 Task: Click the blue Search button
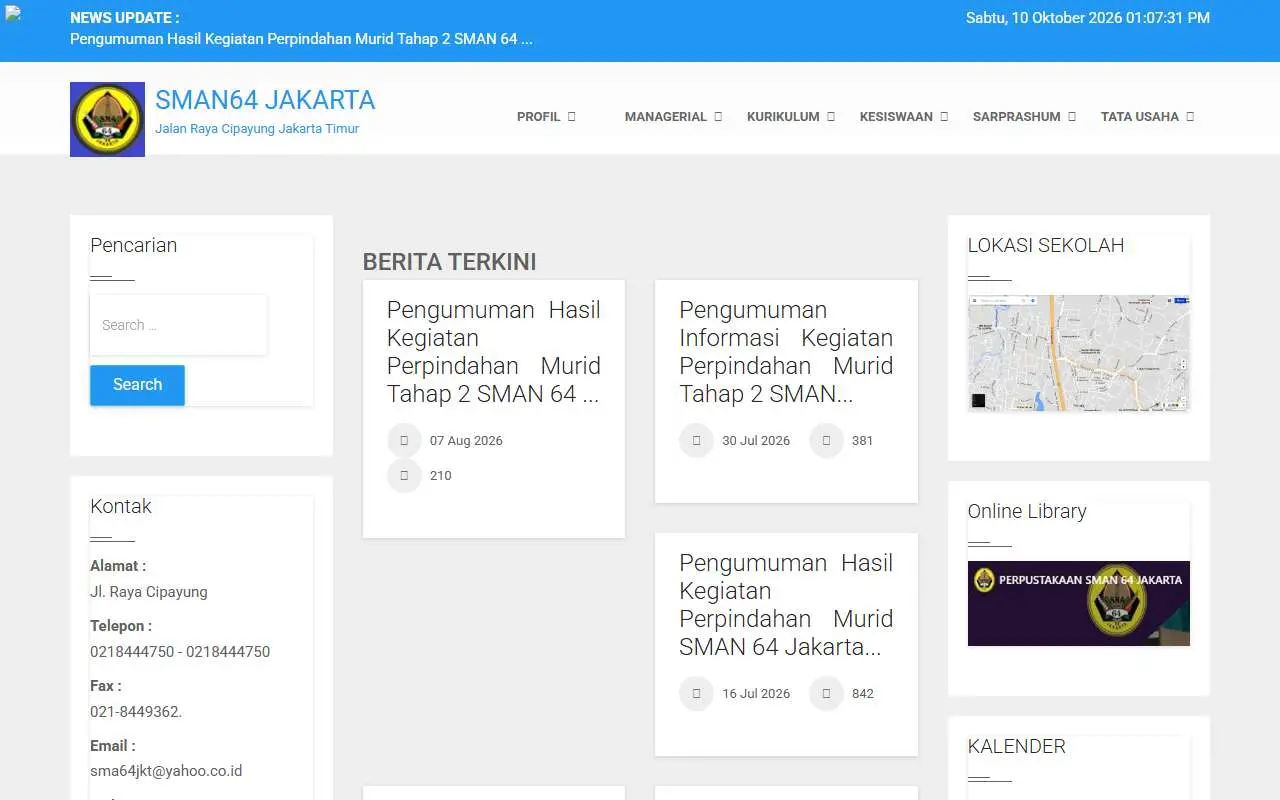click(137, 385)
